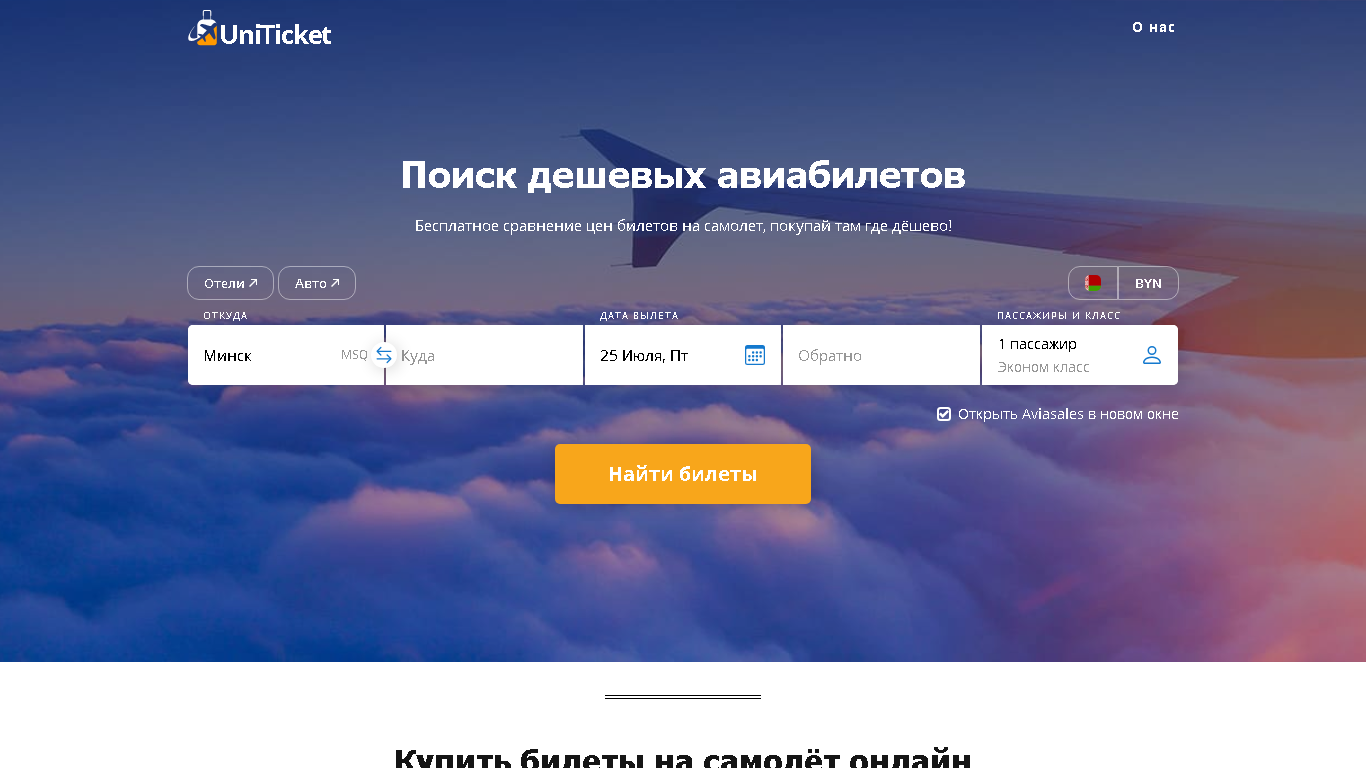Open the 25 Июля departure date picker
Image resolution: width=1366 pixels, height=768 pixels.
pyautogui.click(x=683, y=355)
